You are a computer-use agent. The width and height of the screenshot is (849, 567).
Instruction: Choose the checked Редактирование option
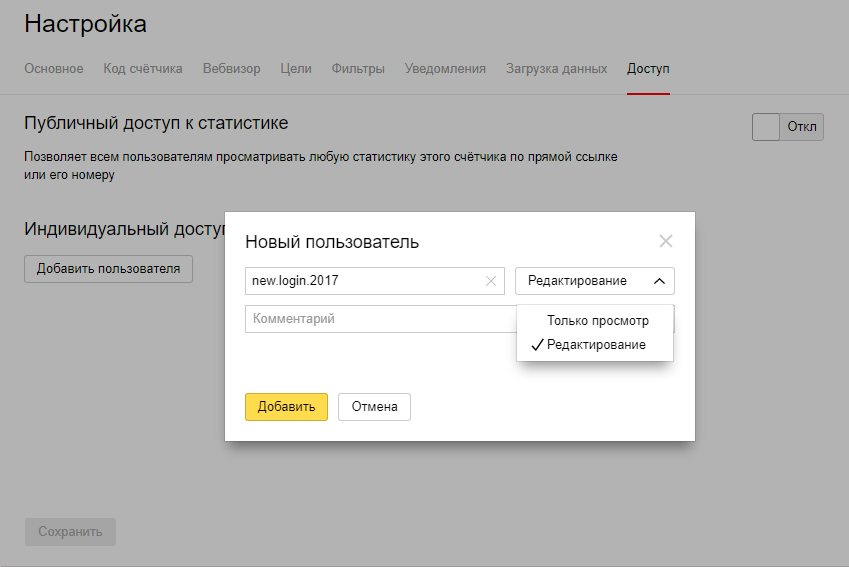pos(595,345)
